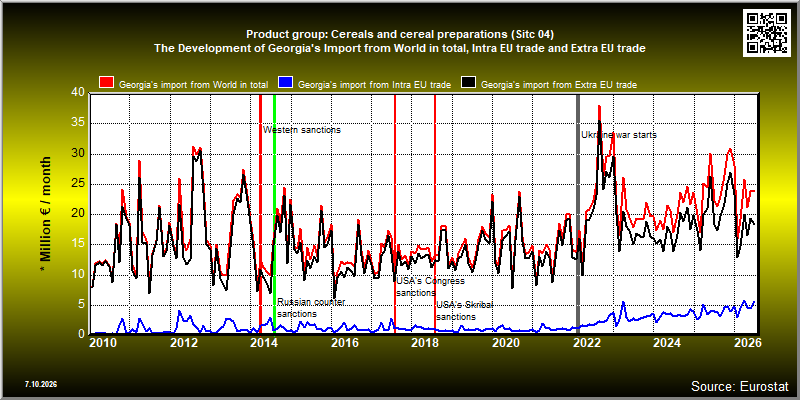
Task: Click the Source: Eurostat label
Action: (740, 386)
